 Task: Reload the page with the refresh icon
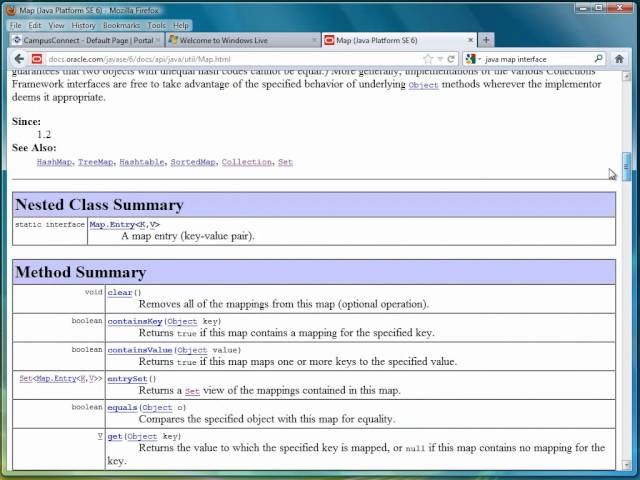[451, 59]
